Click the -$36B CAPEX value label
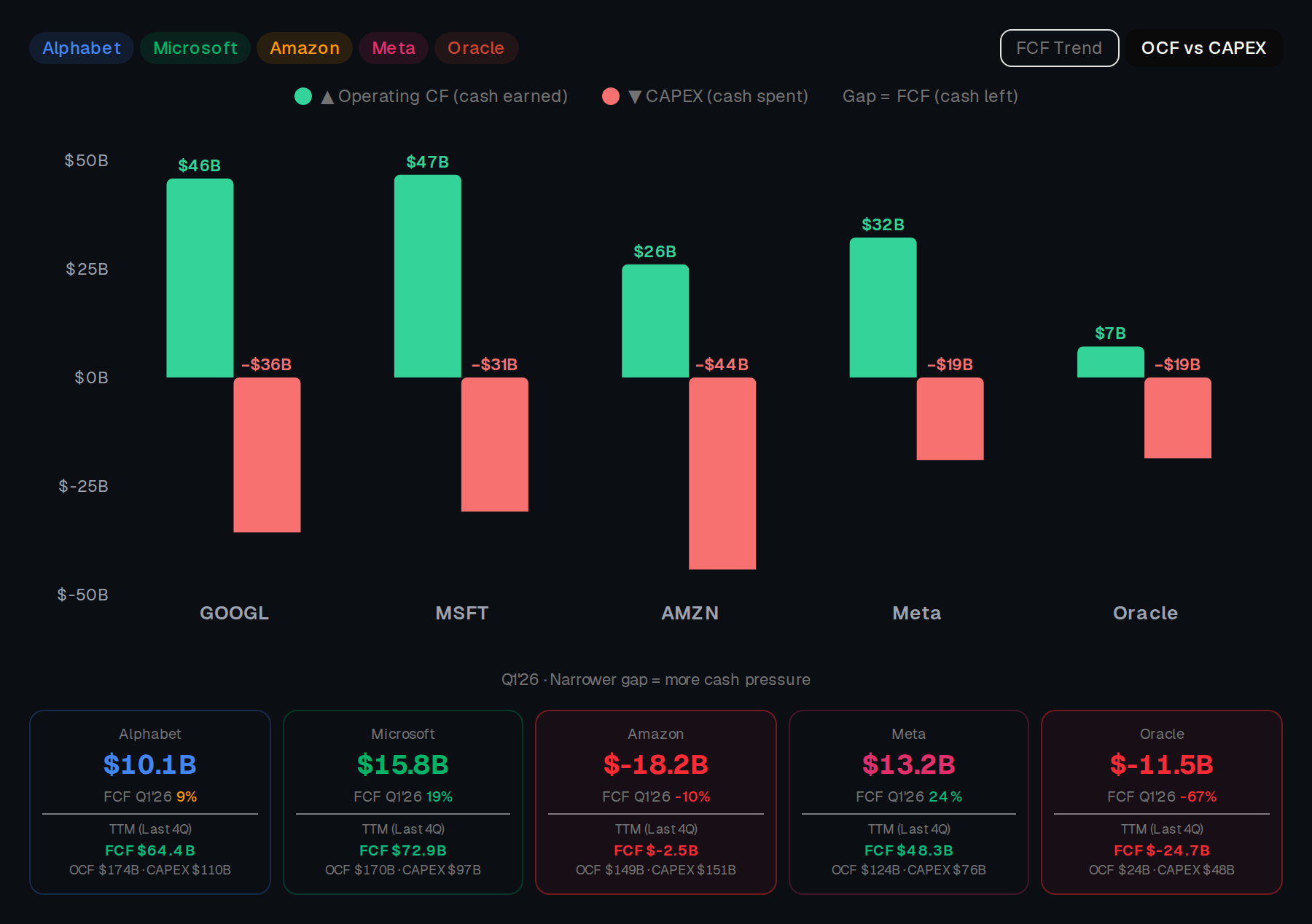The width and height of the screenshot is (1312, 924). (x=267, y=364)
